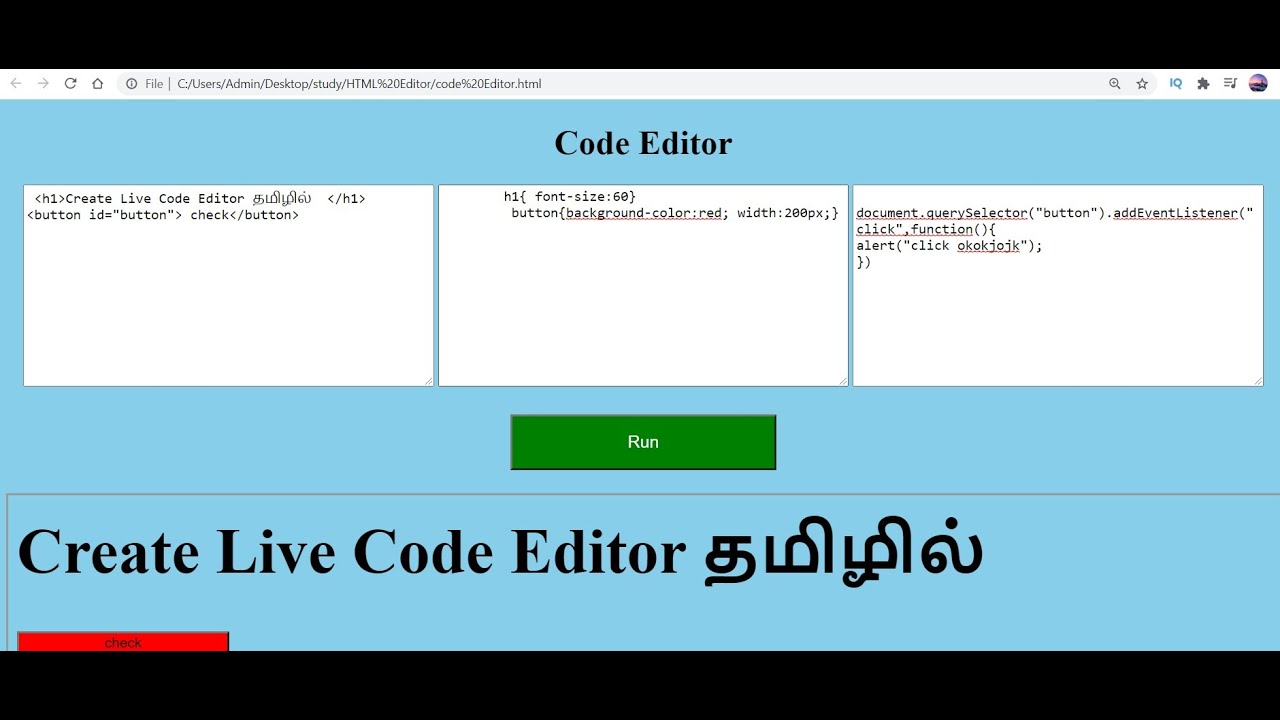
Task: Click the '<h1>Create Live Code Editor' HTML line
Action: pos(200,199)
